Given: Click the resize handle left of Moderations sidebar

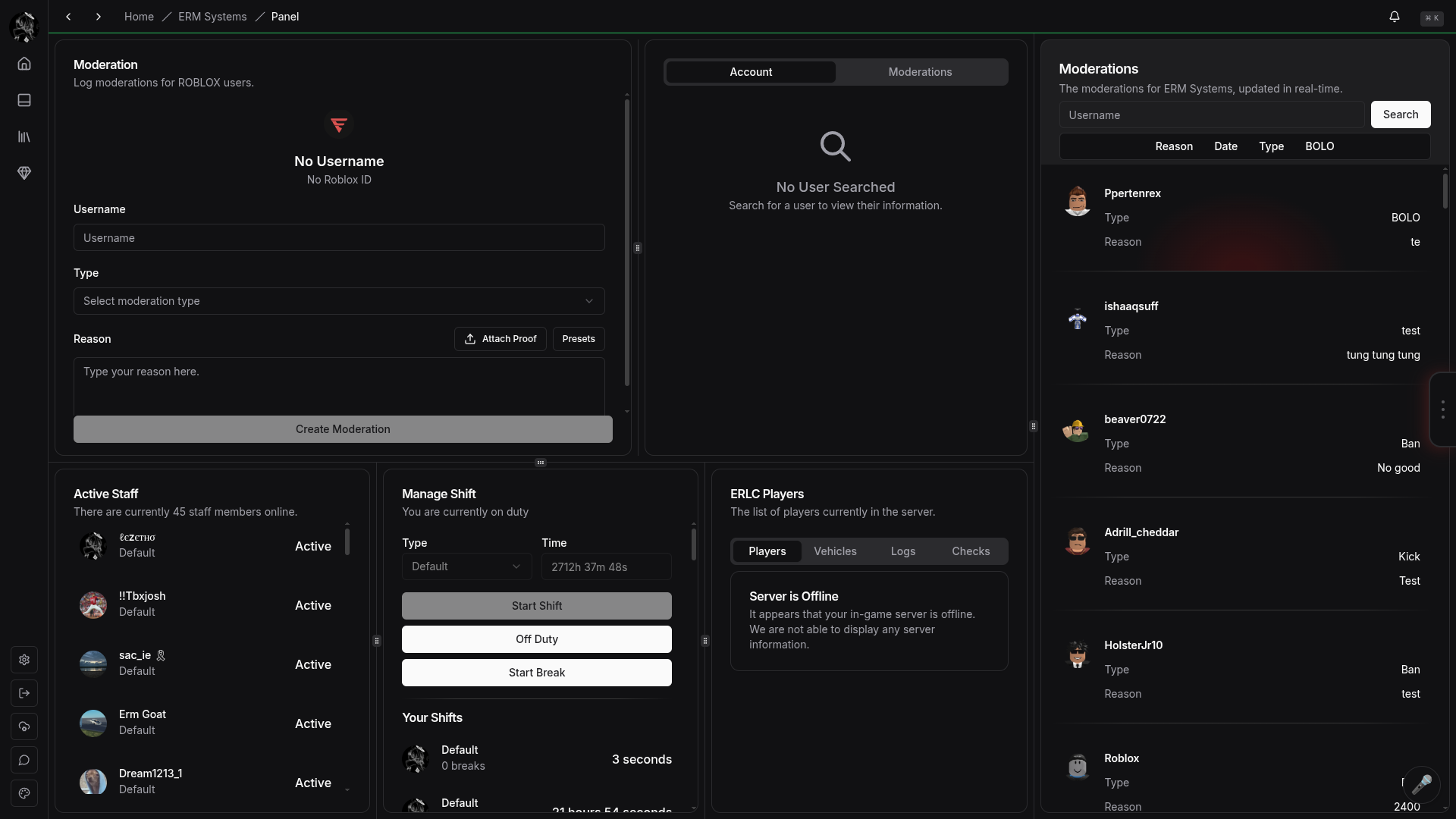Looking at the screenshot, I should click(1034, 426).
